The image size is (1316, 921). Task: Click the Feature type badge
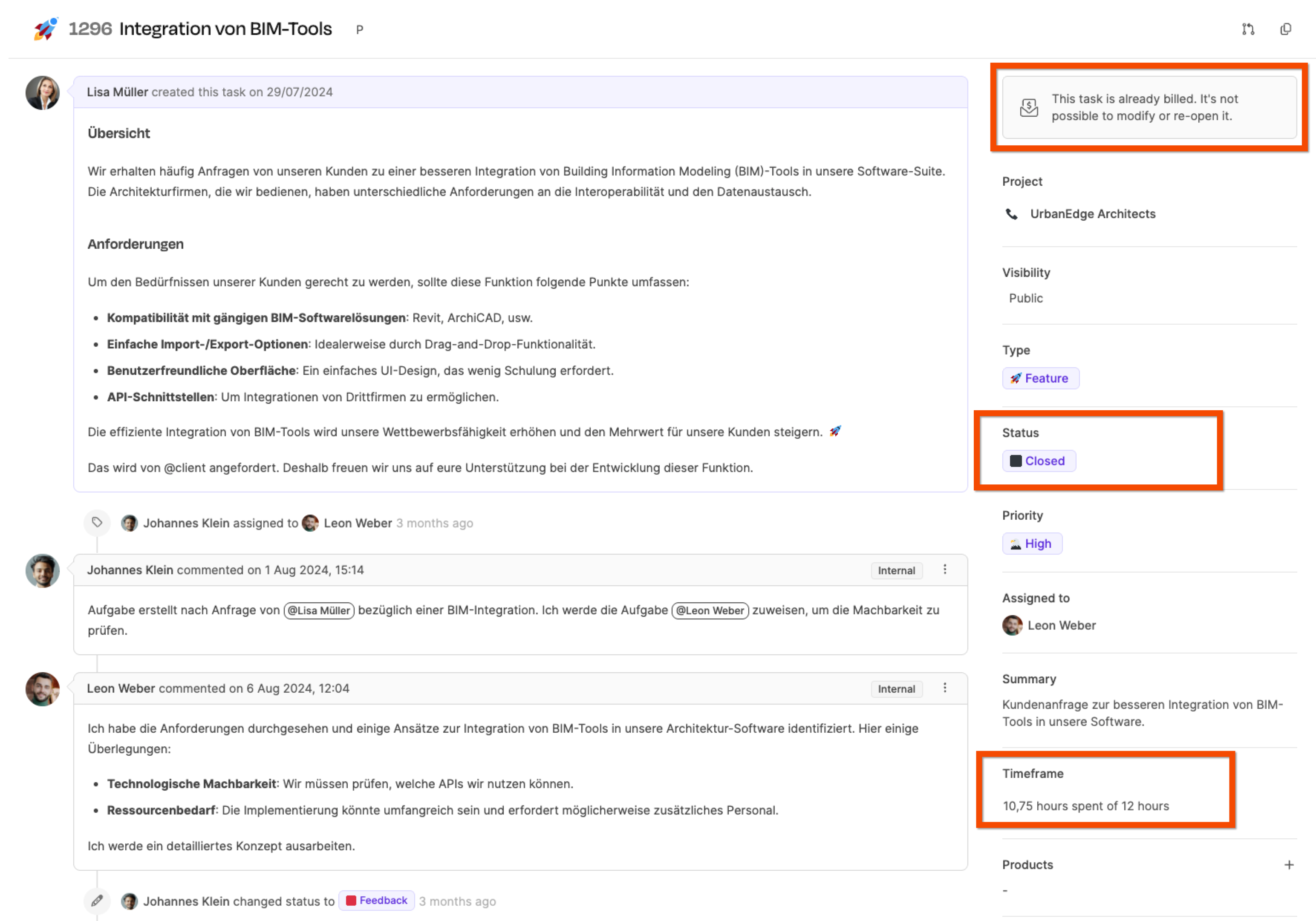[1040, 378]
